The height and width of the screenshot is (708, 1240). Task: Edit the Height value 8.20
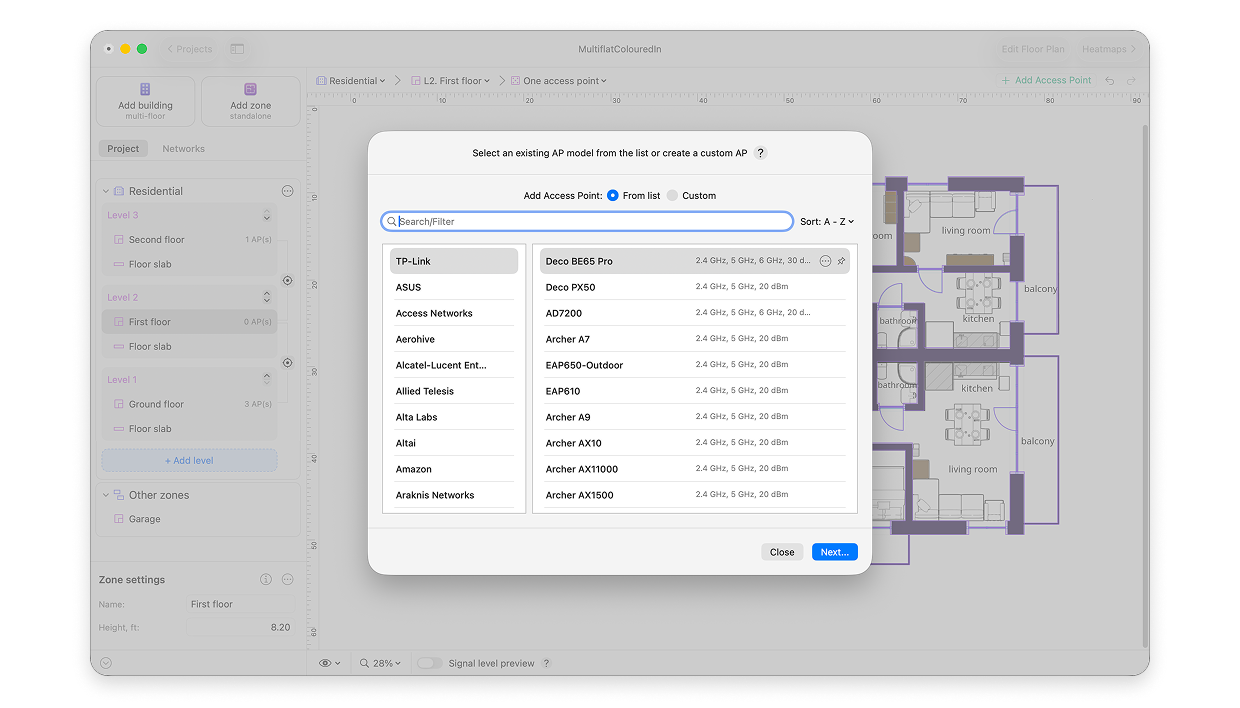(x=240, y=628)
